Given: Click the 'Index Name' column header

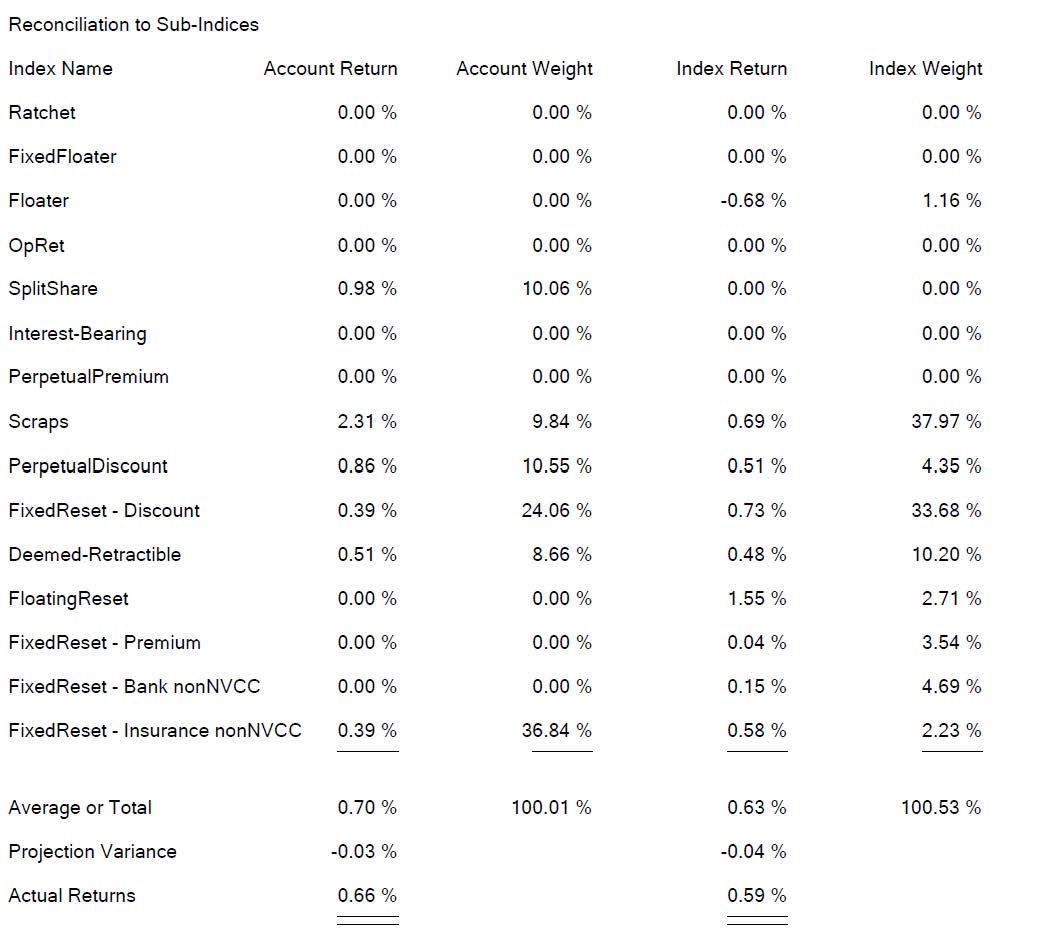Looking at the screenshot, I should click(60, 69).
